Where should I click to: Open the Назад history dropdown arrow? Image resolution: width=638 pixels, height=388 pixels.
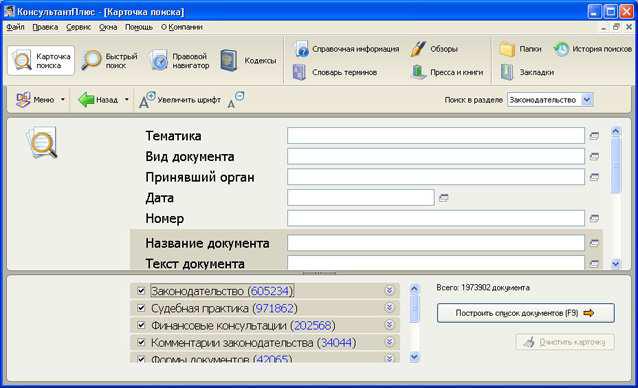(x=127, y=100)
